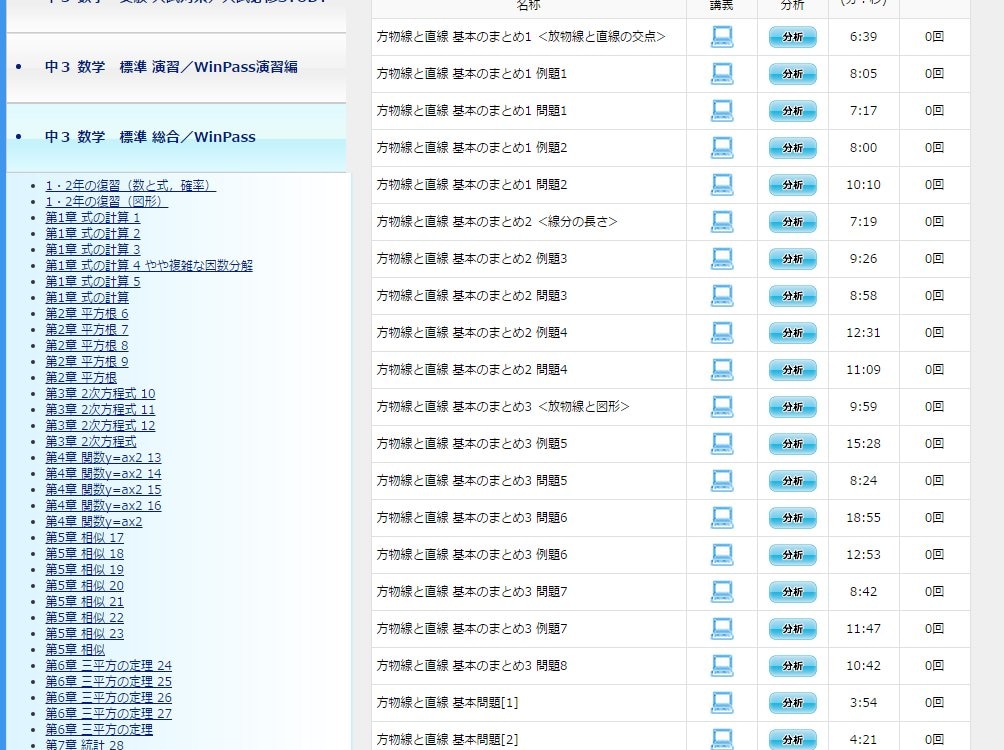This screenshot has height=750, width=1004.
Task: Click 分析 button for 基本問題[1]
Action: tap(793, 703)
